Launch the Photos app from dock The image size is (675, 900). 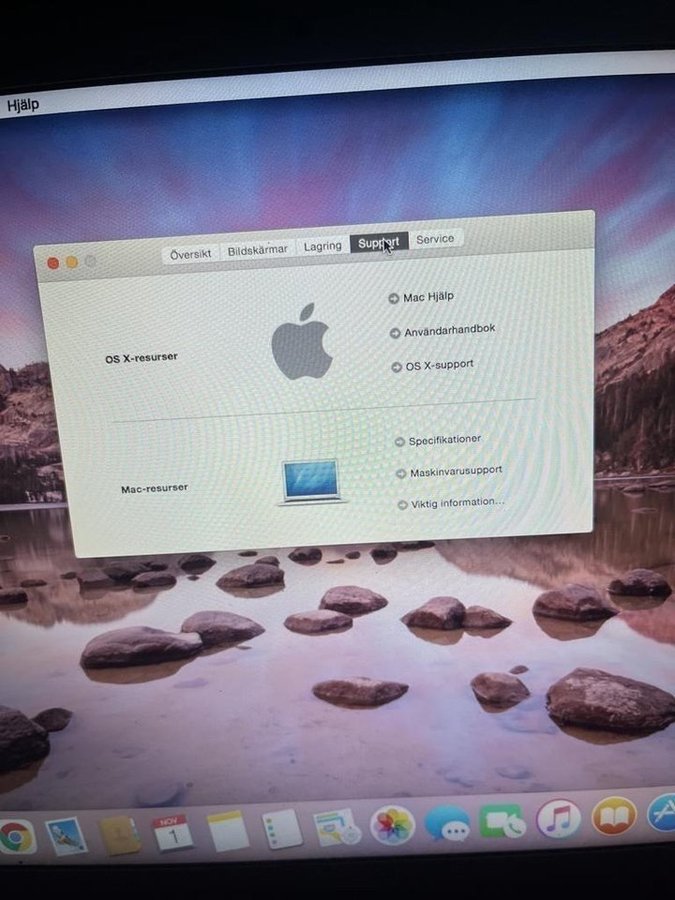coord(392,825)
